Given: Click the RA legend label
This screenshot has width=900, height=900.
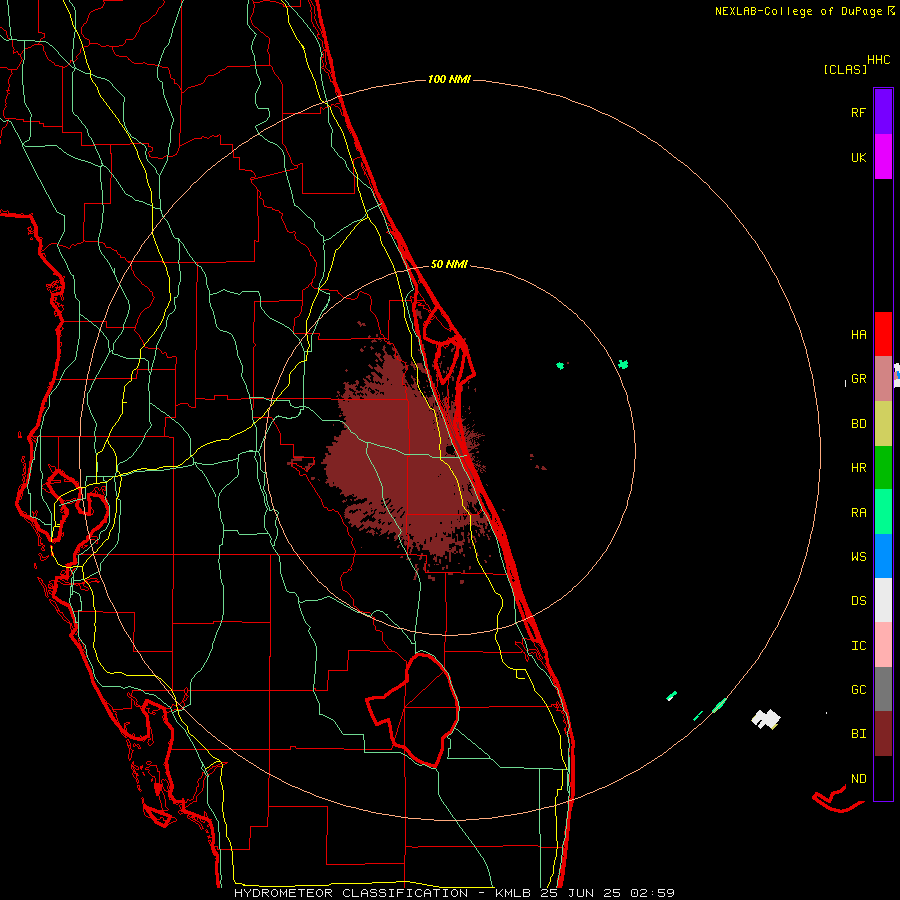Looking at the screenshot, I should 858,513.
